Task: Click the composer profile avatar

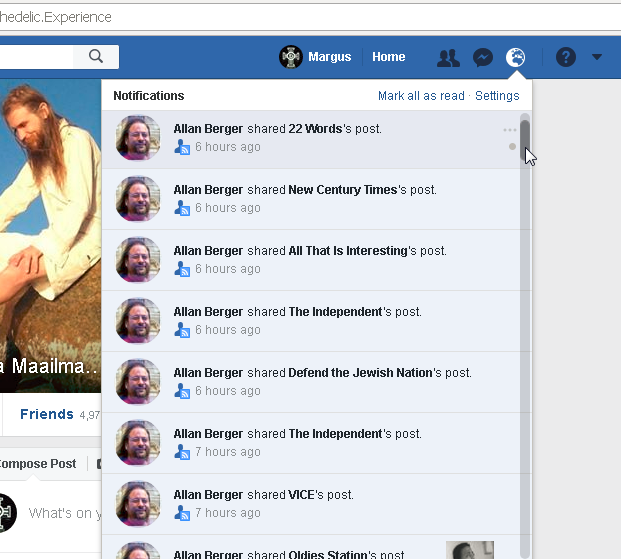Action: click(x=7, y=513)
